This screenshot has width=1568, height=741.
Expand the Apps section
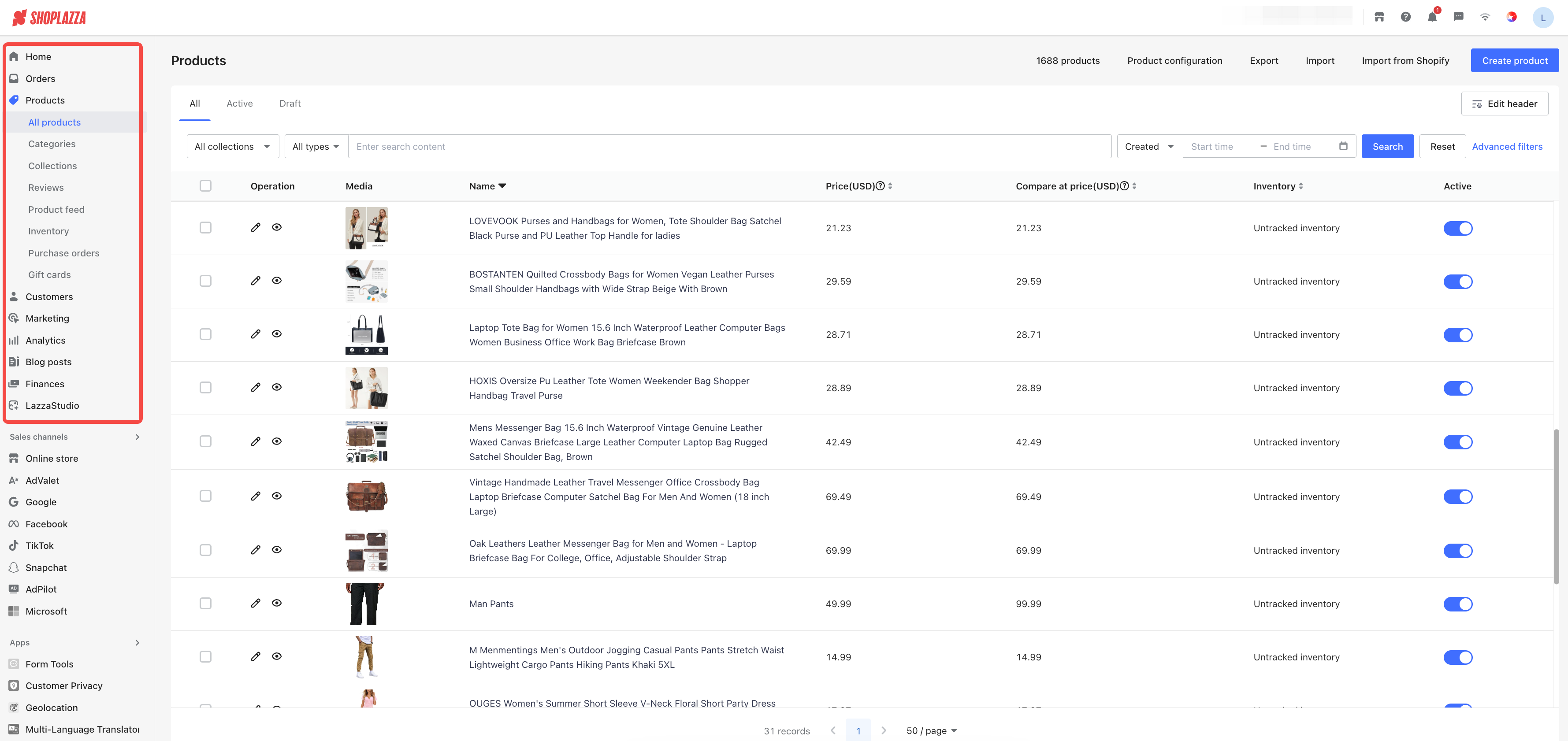(137, 642)
